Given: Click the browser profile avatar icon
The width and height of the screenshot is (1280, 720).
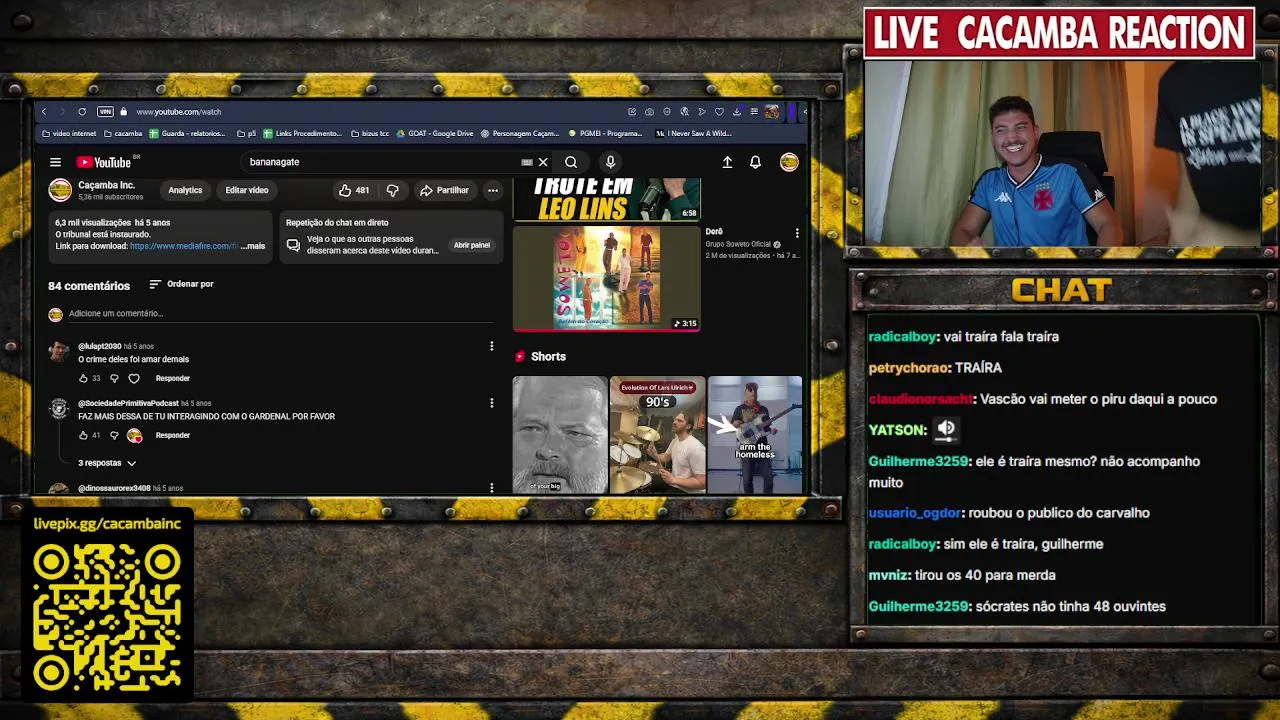Looking at the screenshot, I should pos(772,112).
